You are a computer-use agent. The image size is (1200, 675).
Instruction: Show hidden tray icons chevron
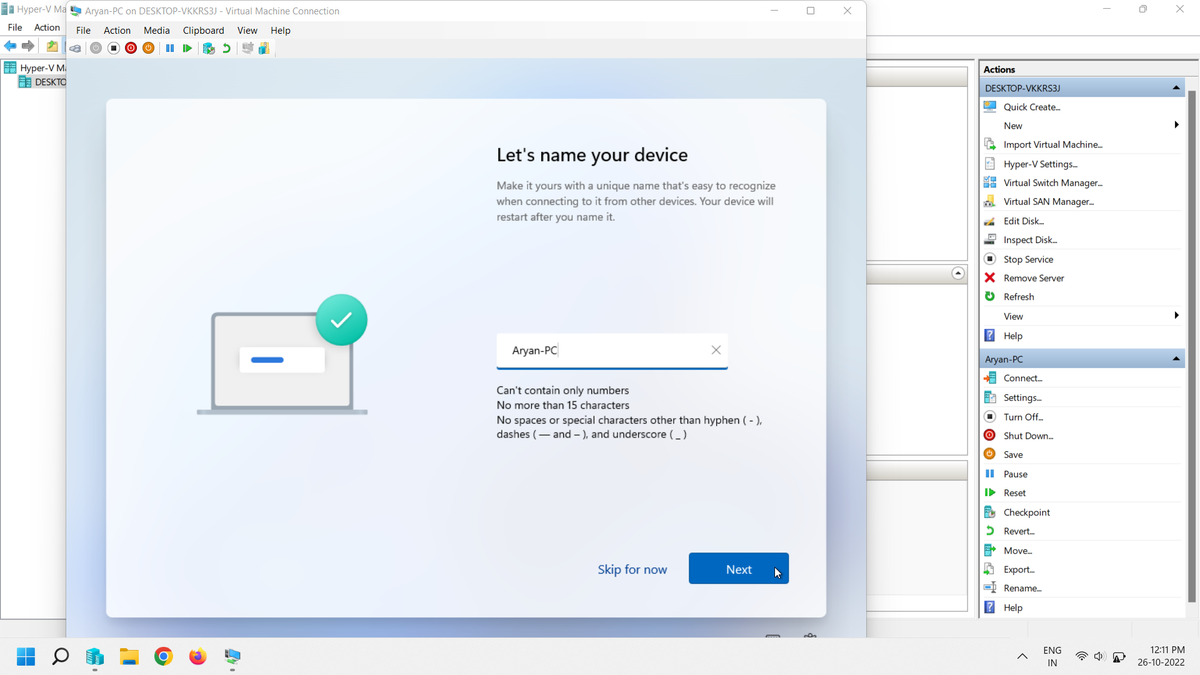click(1022, 657)
